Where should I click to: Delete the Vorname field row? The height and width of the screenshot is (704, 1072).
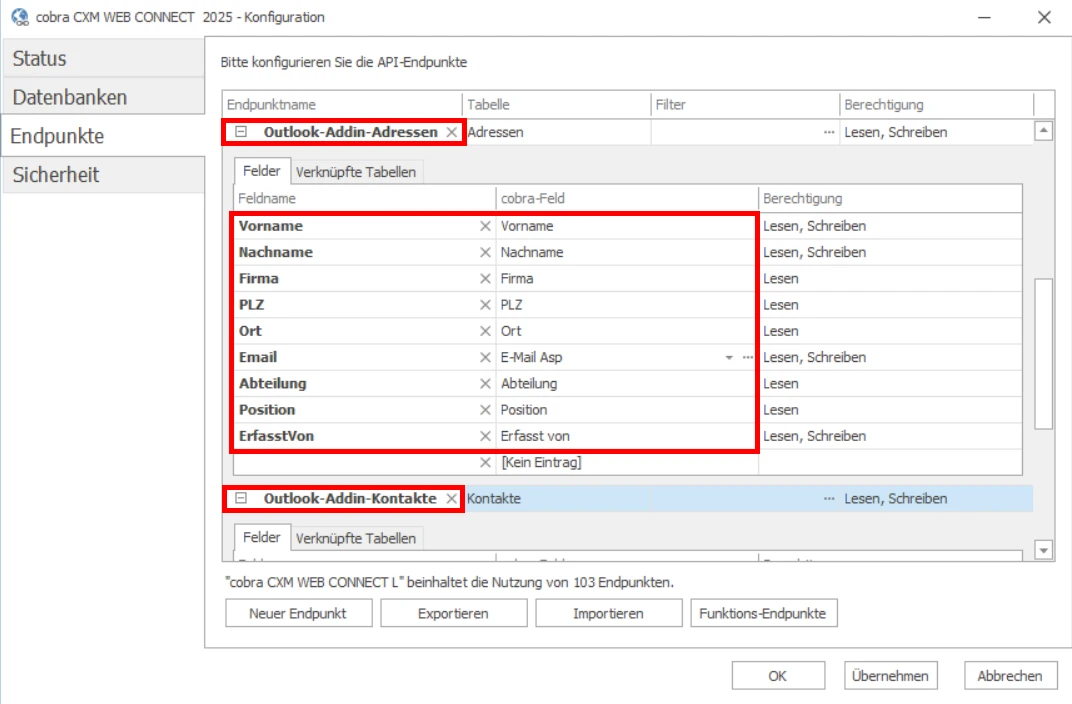pyautogui.click(x=485, y=226)
